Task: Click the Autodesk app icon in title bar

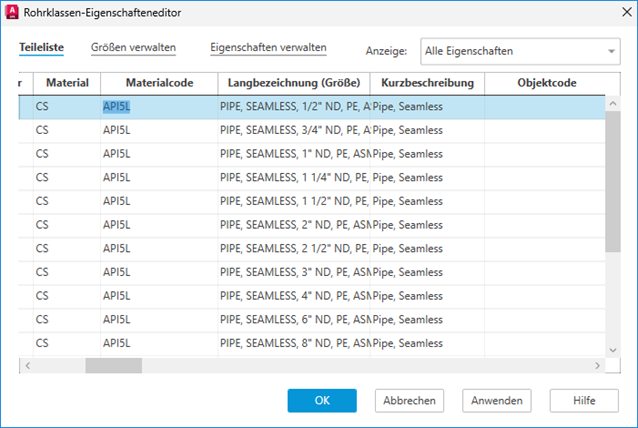Action: pyautogui.click(x=11, y=12)
